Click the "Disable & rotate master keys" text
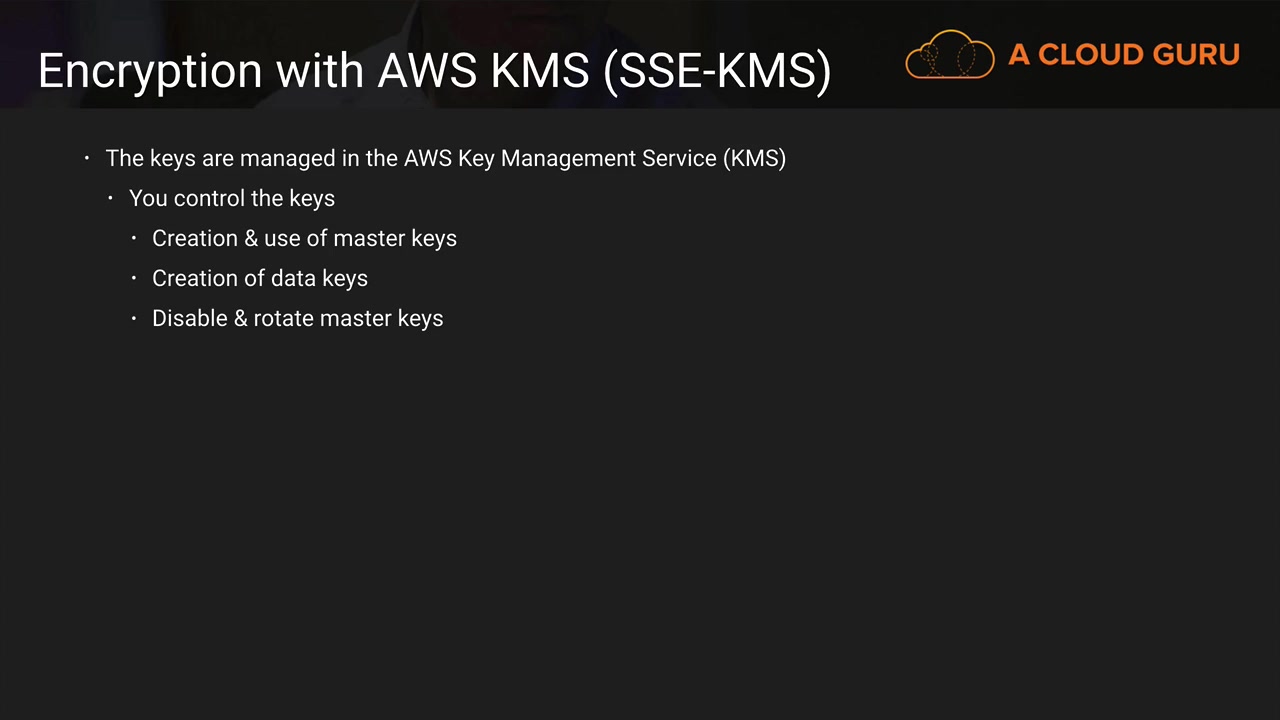1280x720 pixels. [x=297, y=318]
